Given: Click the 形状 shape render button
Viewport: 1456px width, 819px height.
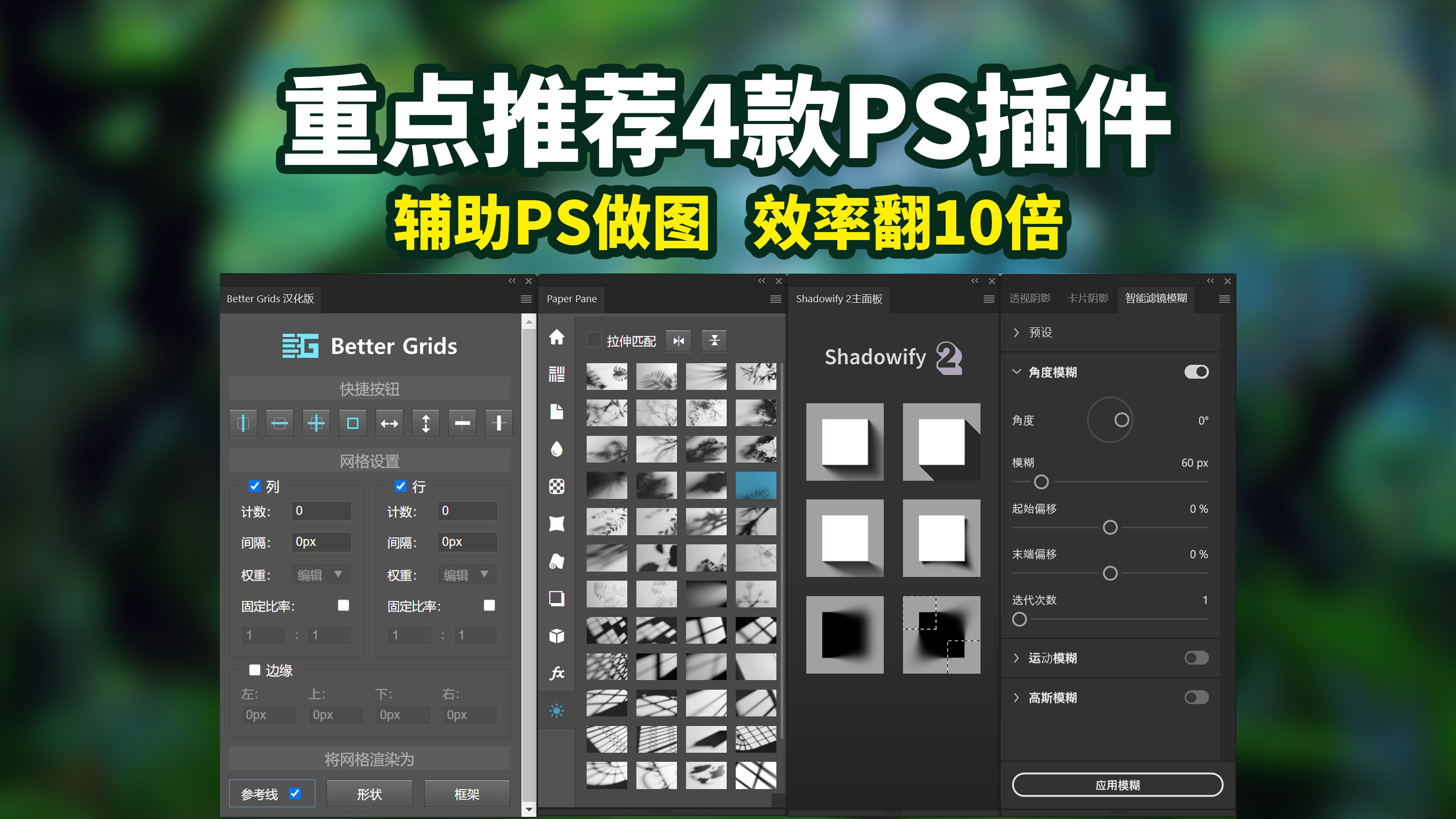Looking at the screenshot, I should (x=369, y=794).
